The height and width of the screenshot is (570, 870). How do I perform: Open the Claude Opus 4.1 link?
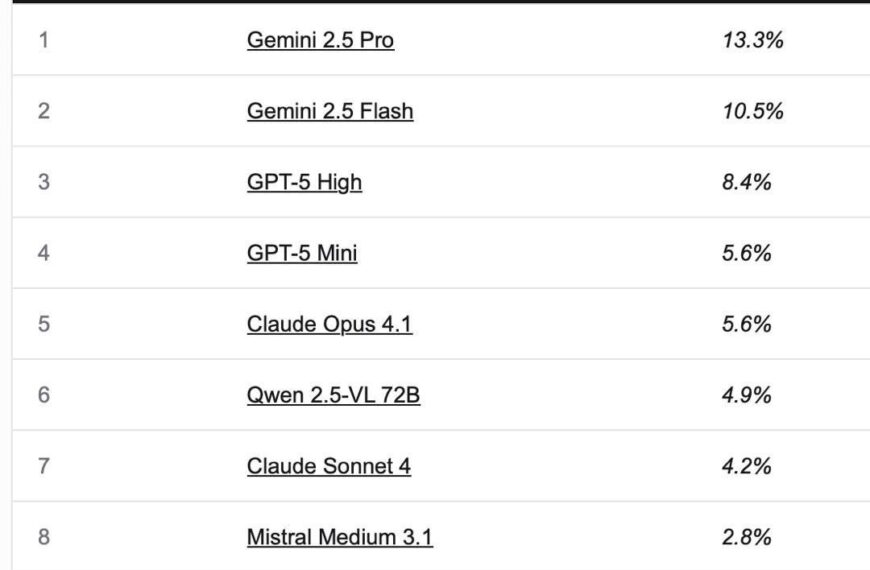tap(329, 325)
